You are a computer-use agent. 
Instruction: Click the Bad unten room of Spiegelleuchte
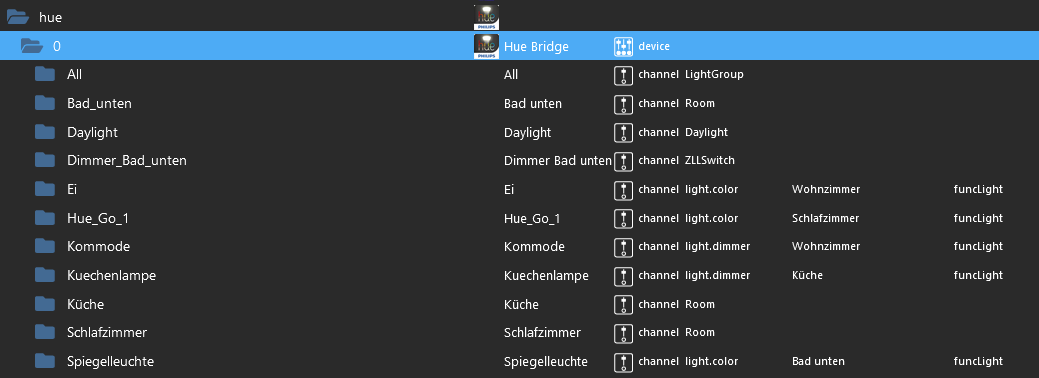[818, 361]
